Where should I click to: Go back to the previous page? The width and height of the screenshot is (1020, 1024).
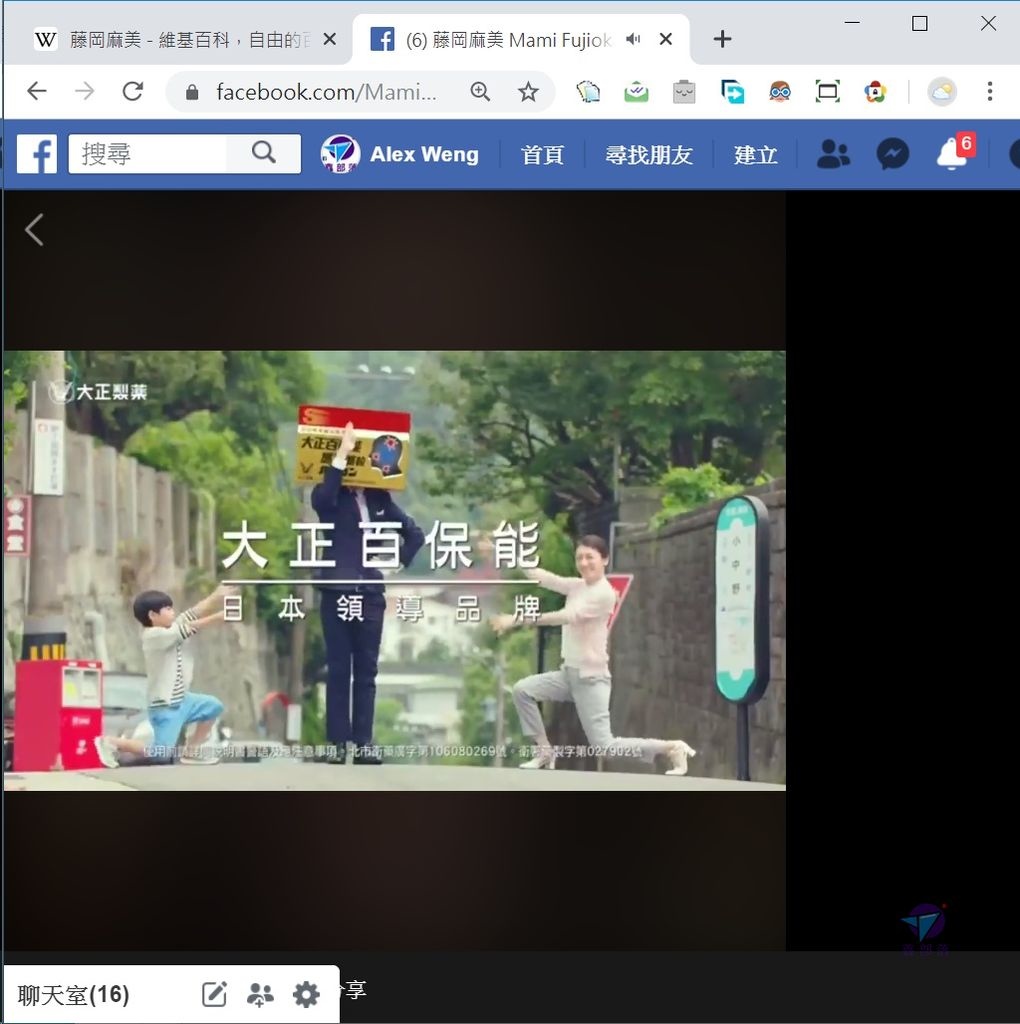pyautogui.click(x=37, y=91)
